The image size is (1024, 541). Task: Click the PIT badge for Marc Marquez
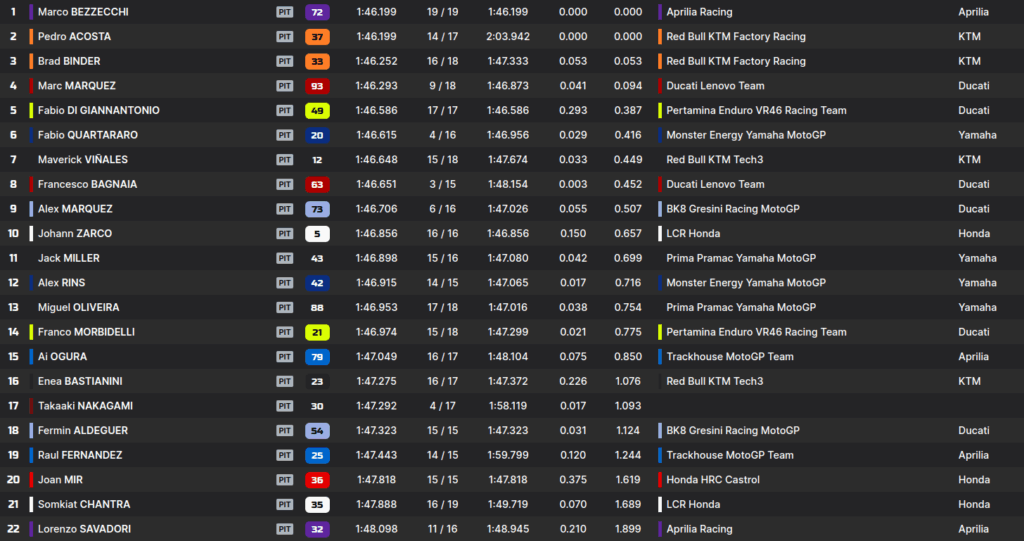[285, 86]
